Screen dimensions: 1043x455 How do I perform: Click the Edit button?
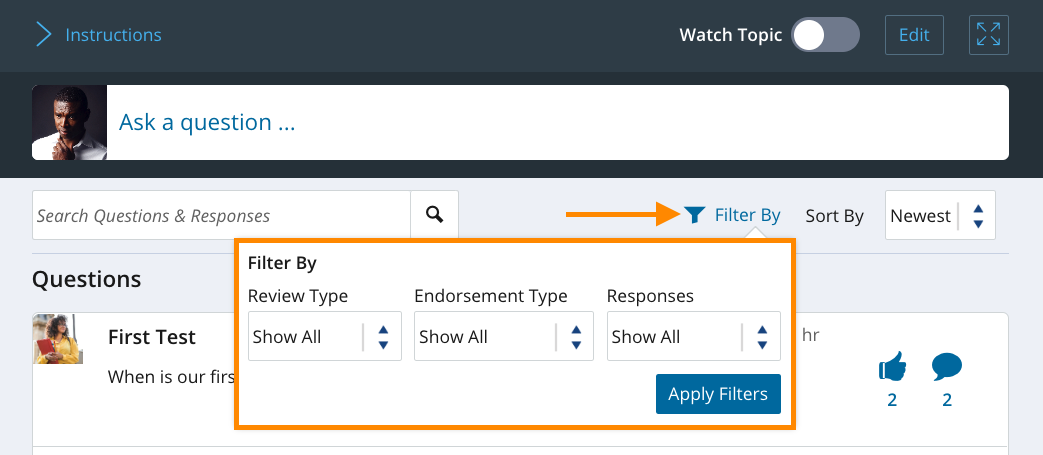coord(914,35)
